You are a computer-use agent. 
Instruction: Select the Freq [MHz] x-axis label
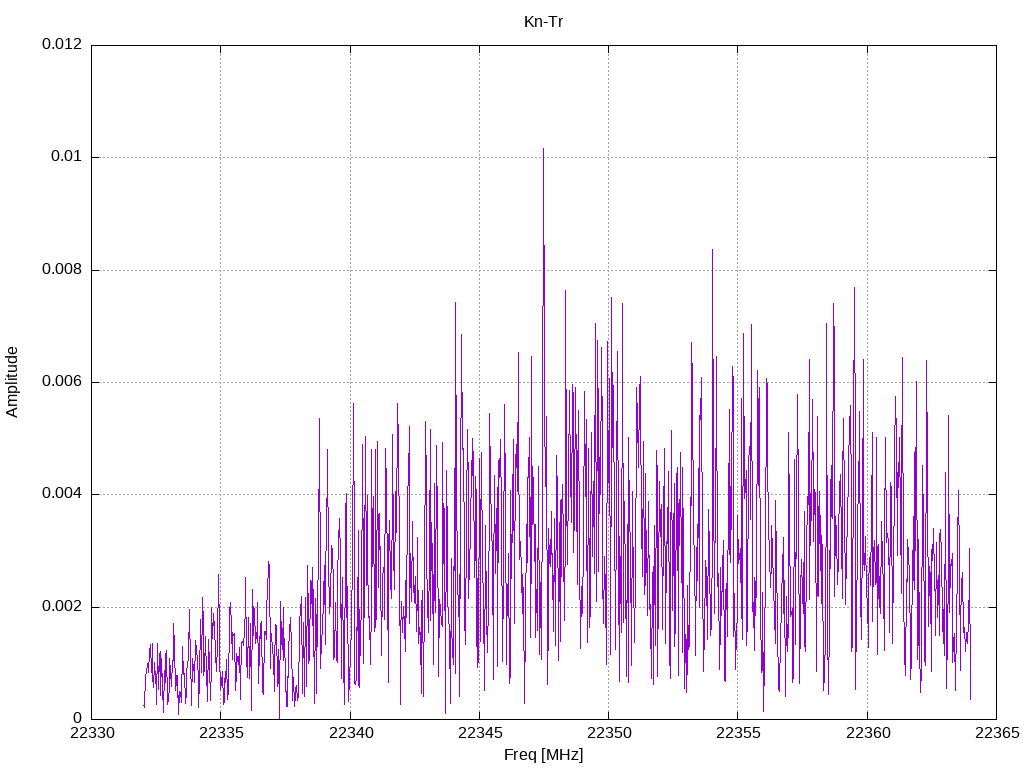point(543,755)
